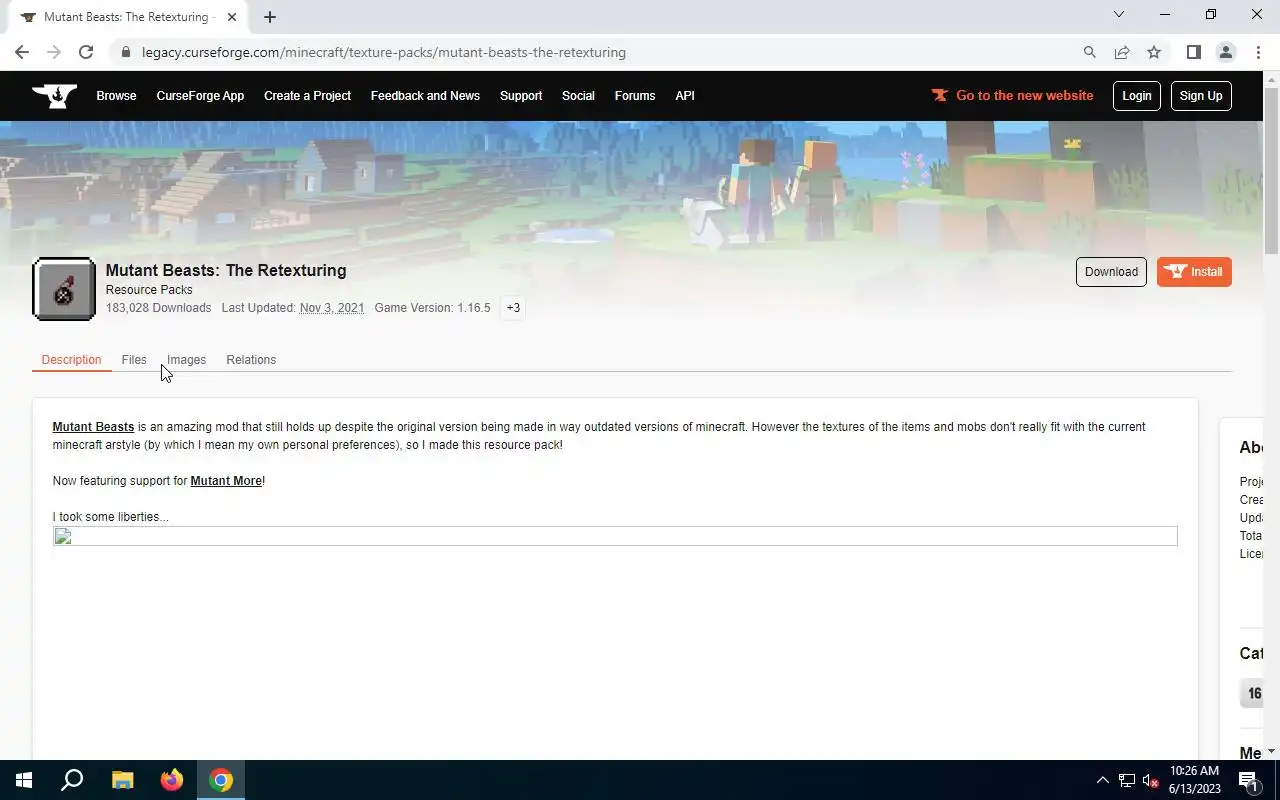Open Feedback and News
Screen dimensions: 1280x800
(425, 96)
